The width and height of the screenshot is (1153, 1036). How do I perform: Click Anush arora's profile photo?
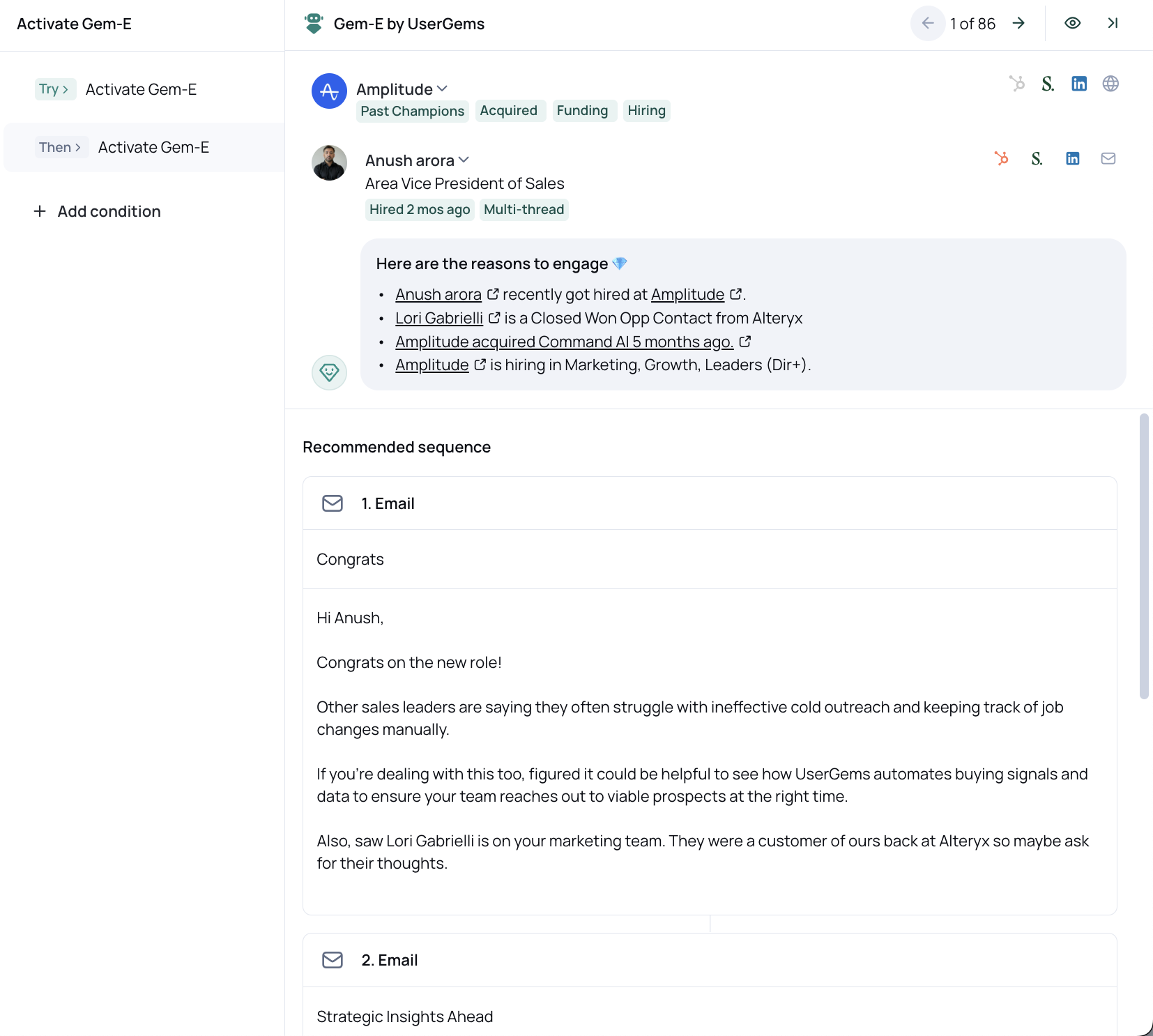329,162
